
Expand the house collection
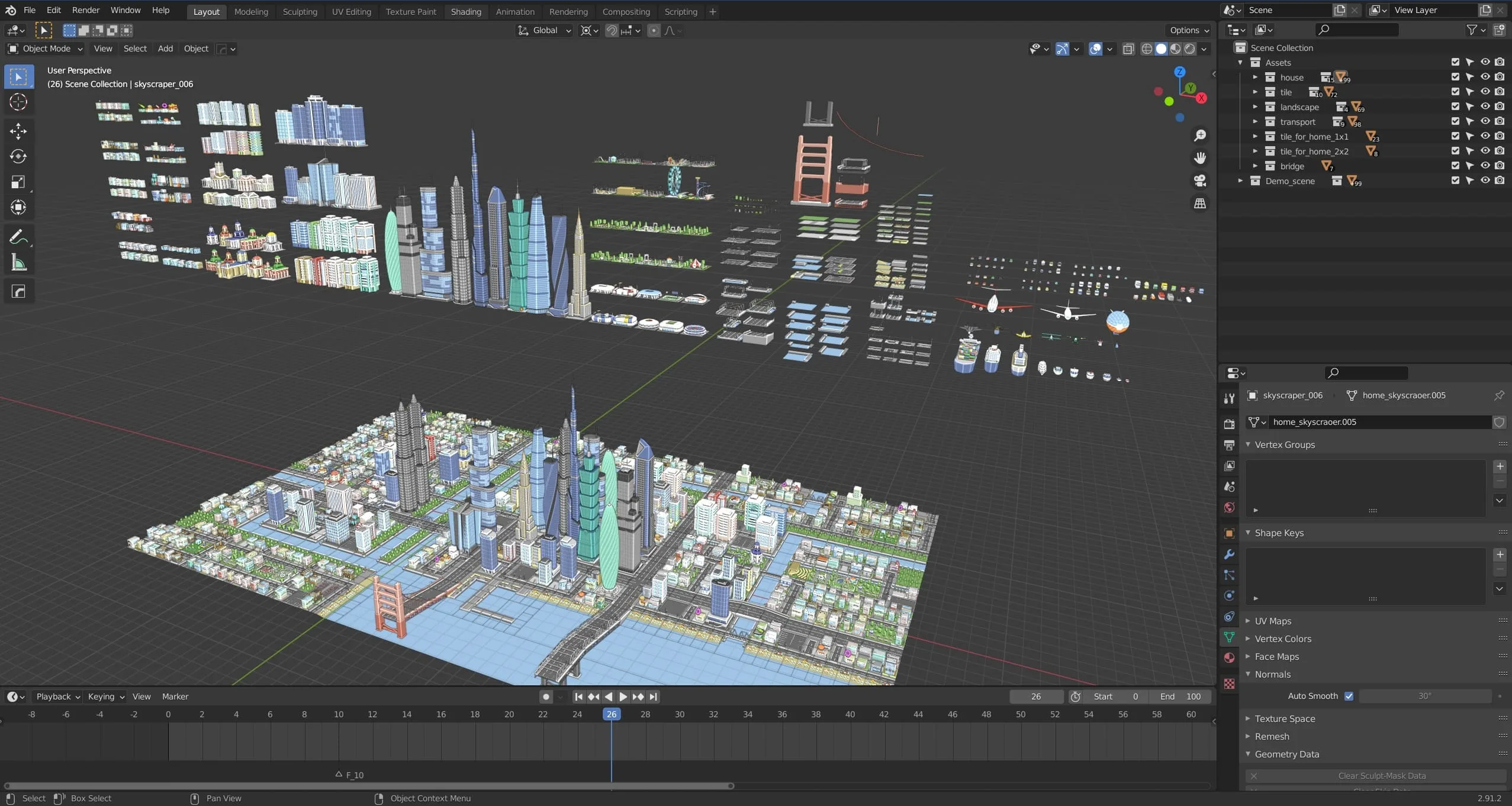tap(1255, 78)
